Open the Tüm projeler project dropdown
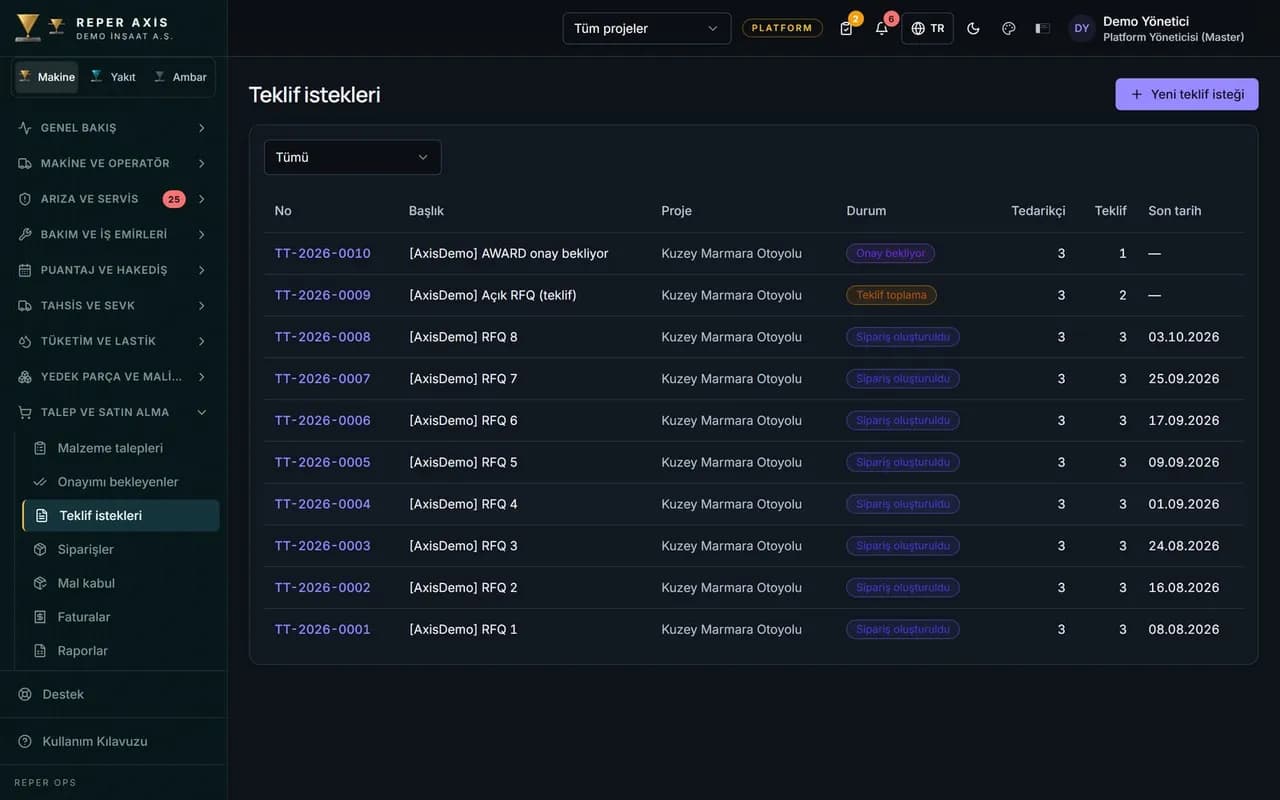 [x=647, y=28]
